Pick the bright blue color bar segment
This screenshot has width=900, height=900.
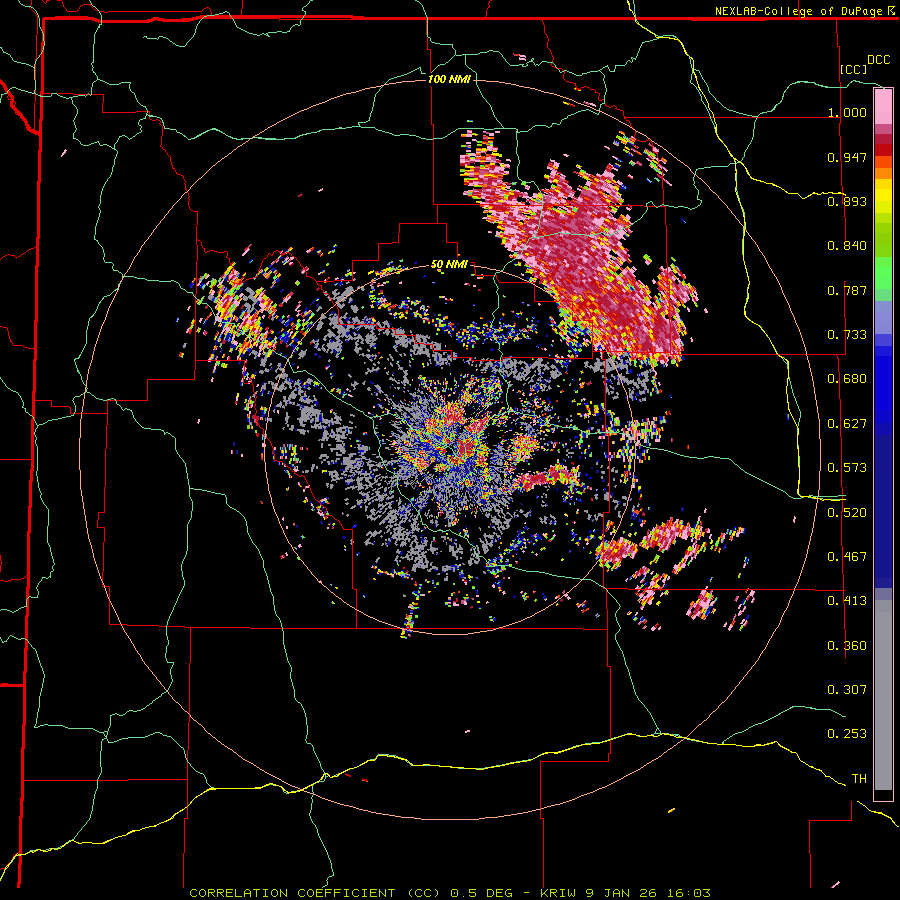[x=883, y=390]
